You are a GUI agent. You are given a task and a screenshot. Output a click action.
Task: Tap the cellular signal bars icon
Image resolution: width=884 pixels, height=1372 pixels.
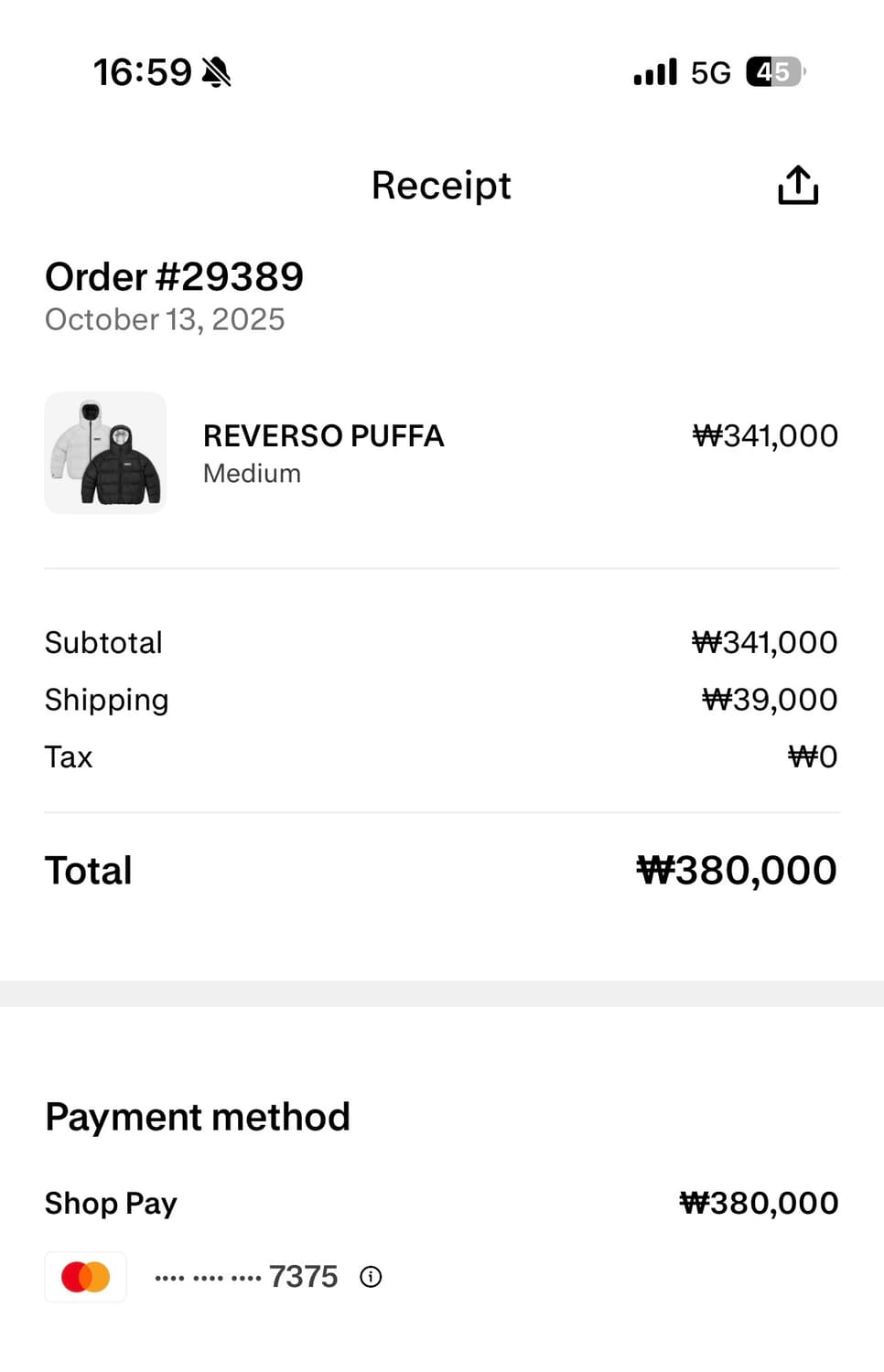(x=655, y=72)
